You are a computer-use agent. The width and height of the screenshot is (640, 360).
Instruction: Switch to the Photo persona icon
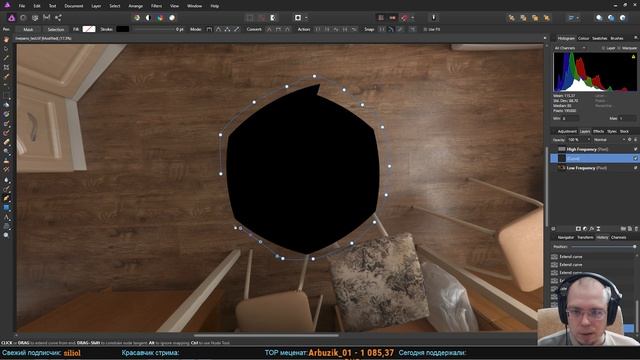point(11,18)
